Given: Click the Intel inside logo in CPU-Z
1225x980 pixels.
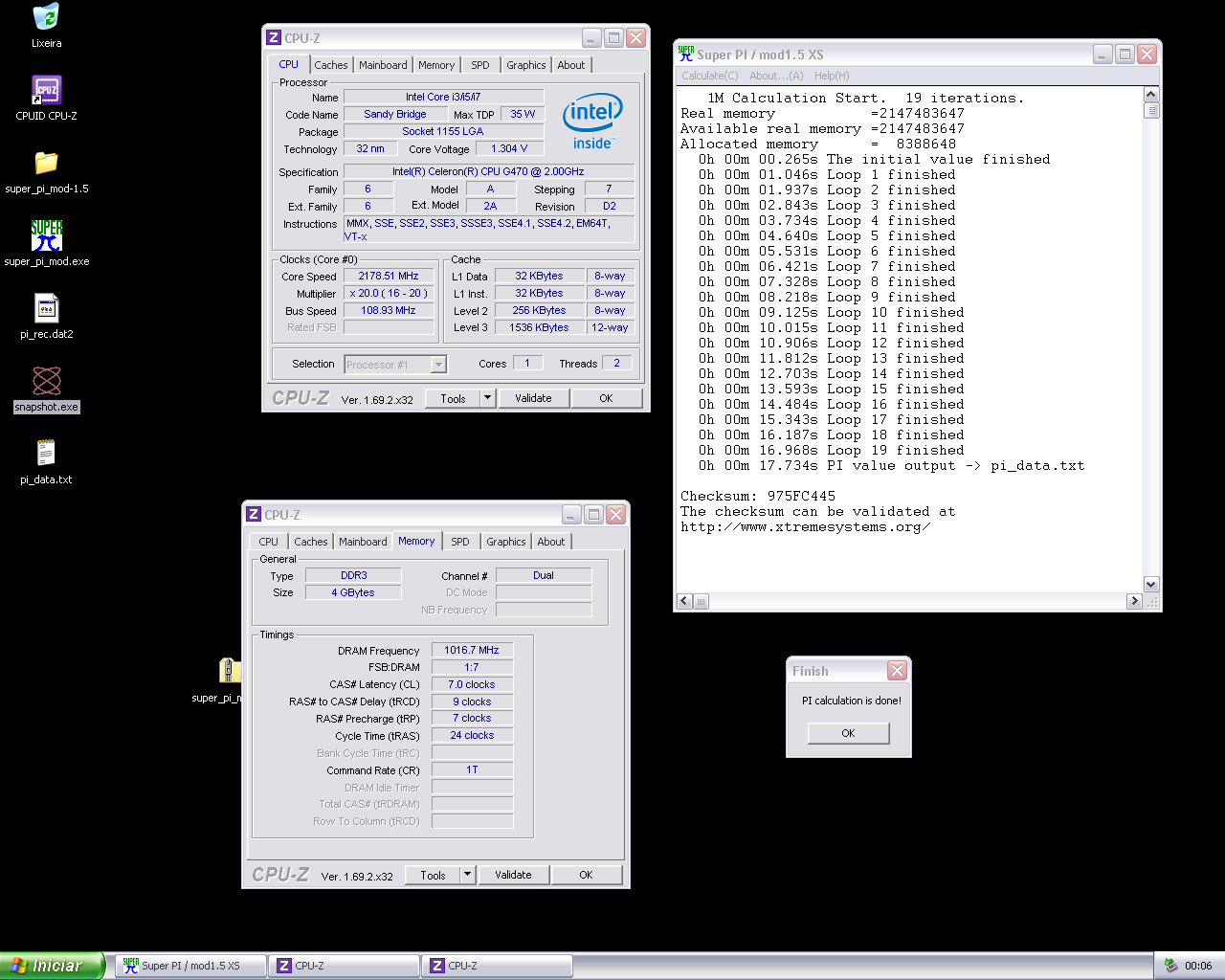Looking at the screenshot, I should pos(592,121).
